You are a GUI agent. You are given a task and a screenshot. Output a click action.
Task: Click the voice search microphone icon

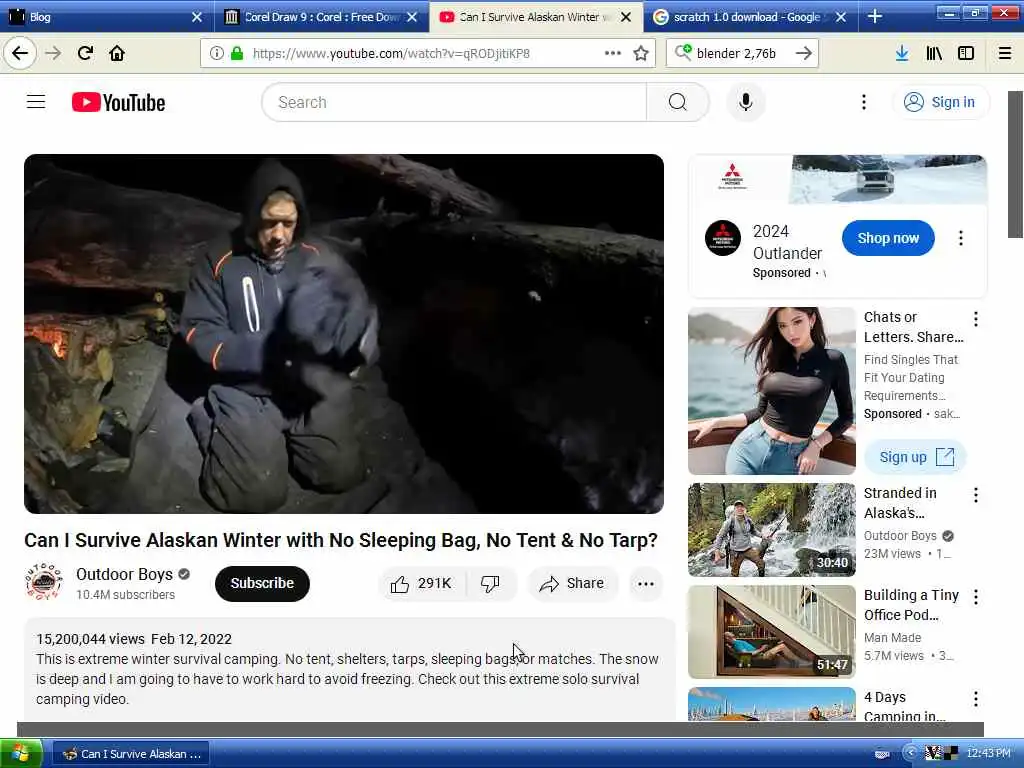tap(746, 102)
